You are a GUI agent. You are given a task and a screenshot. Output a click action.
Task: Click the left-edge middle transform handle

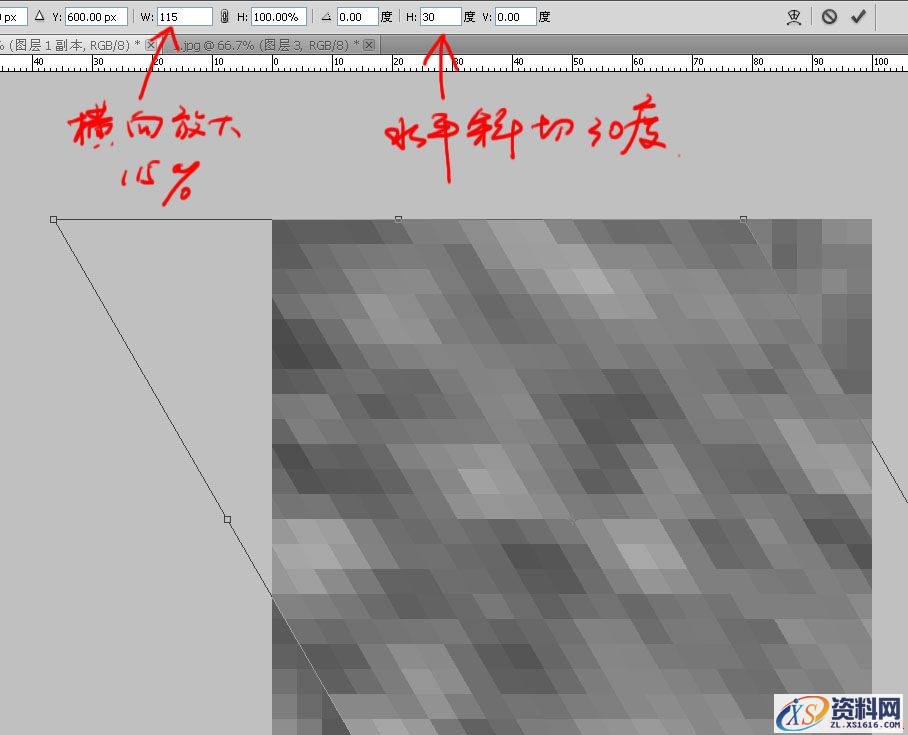click(227, 519)
